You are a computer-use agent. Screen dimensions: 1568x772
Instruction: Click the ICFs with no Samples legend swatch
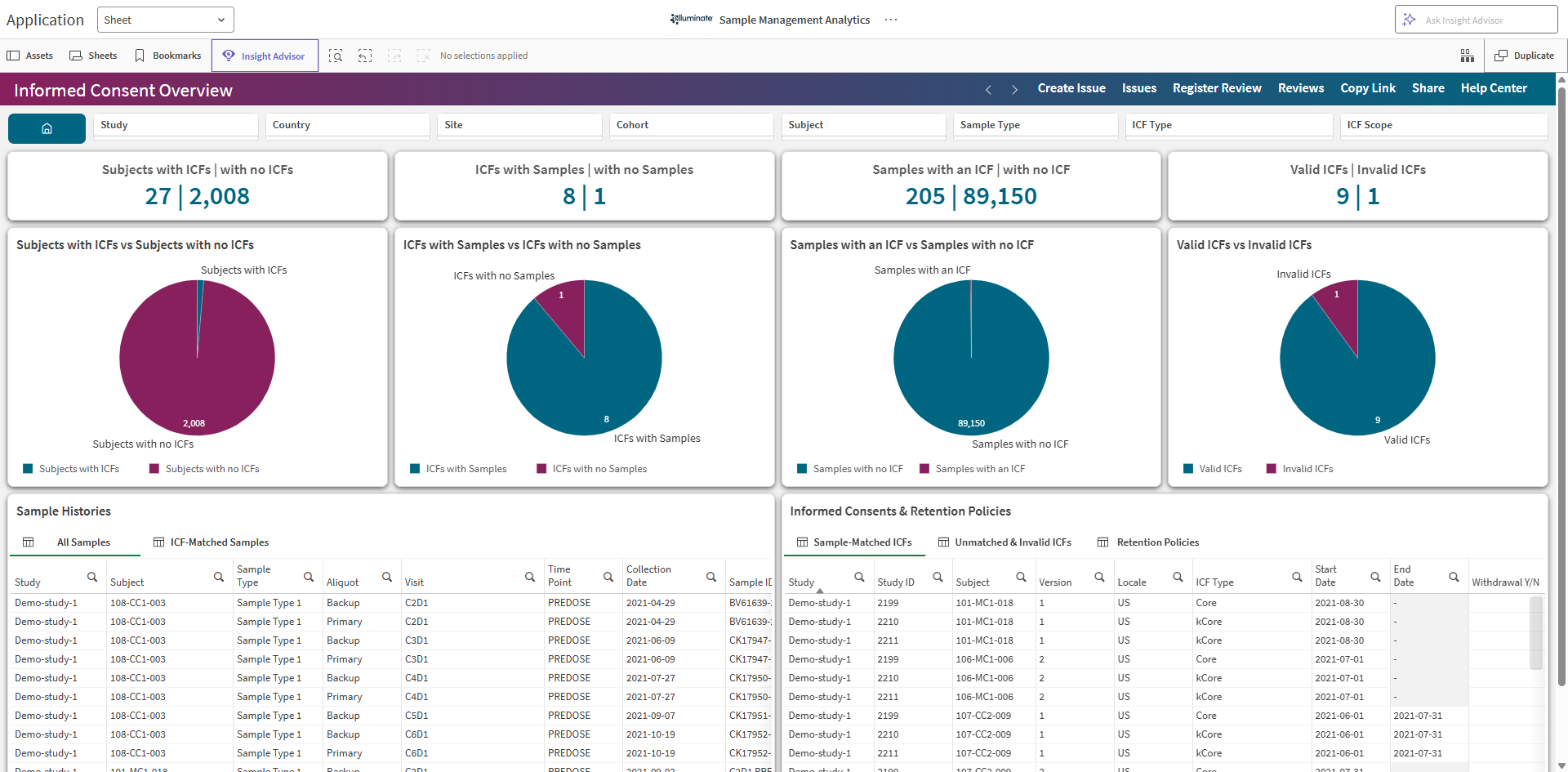click(541, 469)
